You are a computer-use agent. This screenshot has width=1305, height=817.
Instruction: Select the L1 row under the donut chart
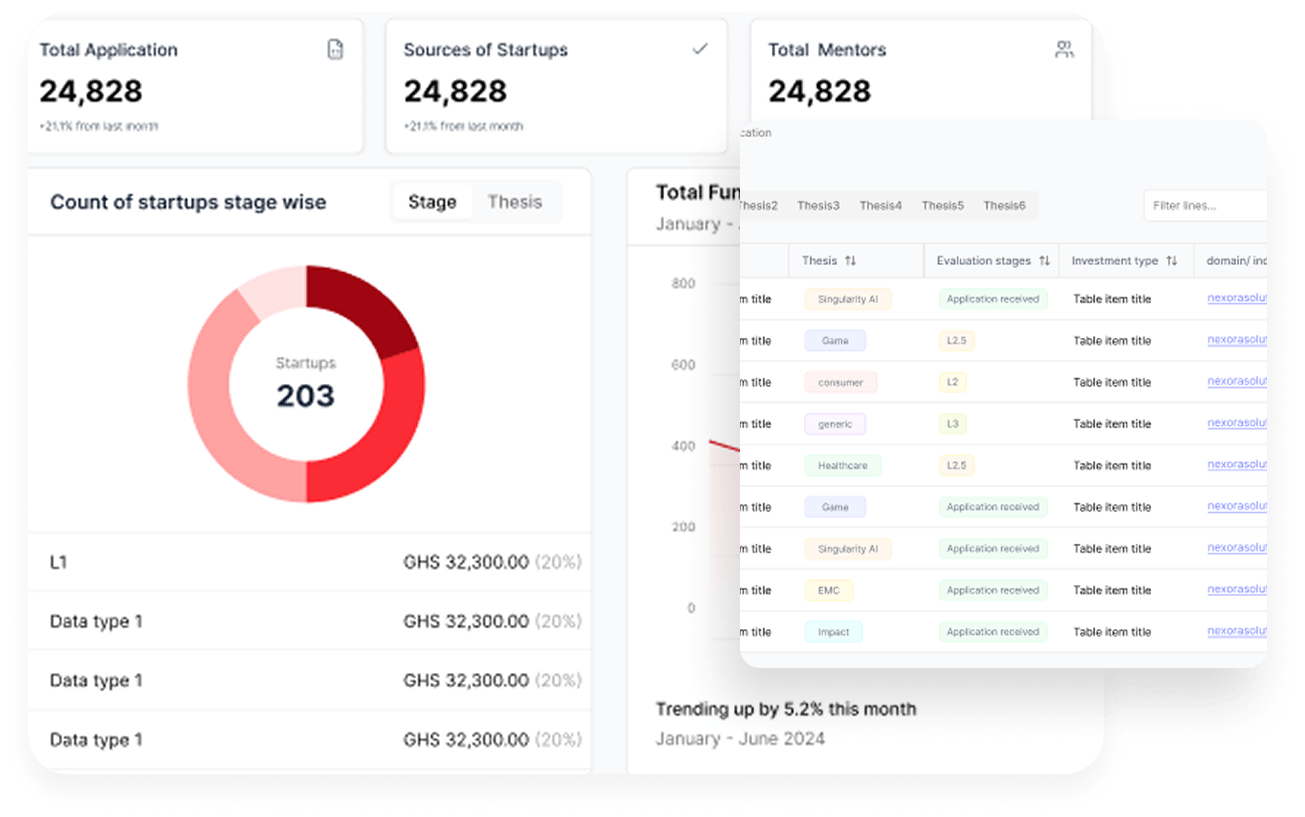point(310,561)
